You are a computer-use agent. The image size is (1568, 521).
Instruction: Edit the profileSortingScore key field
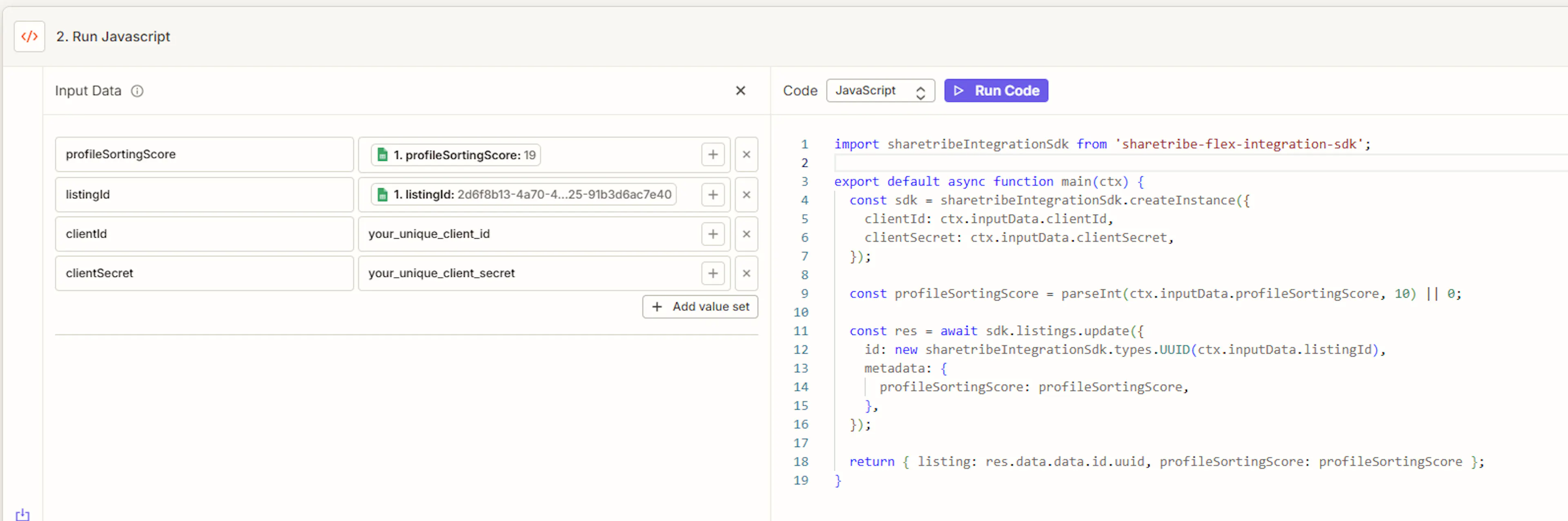click(x=204, y=154)
